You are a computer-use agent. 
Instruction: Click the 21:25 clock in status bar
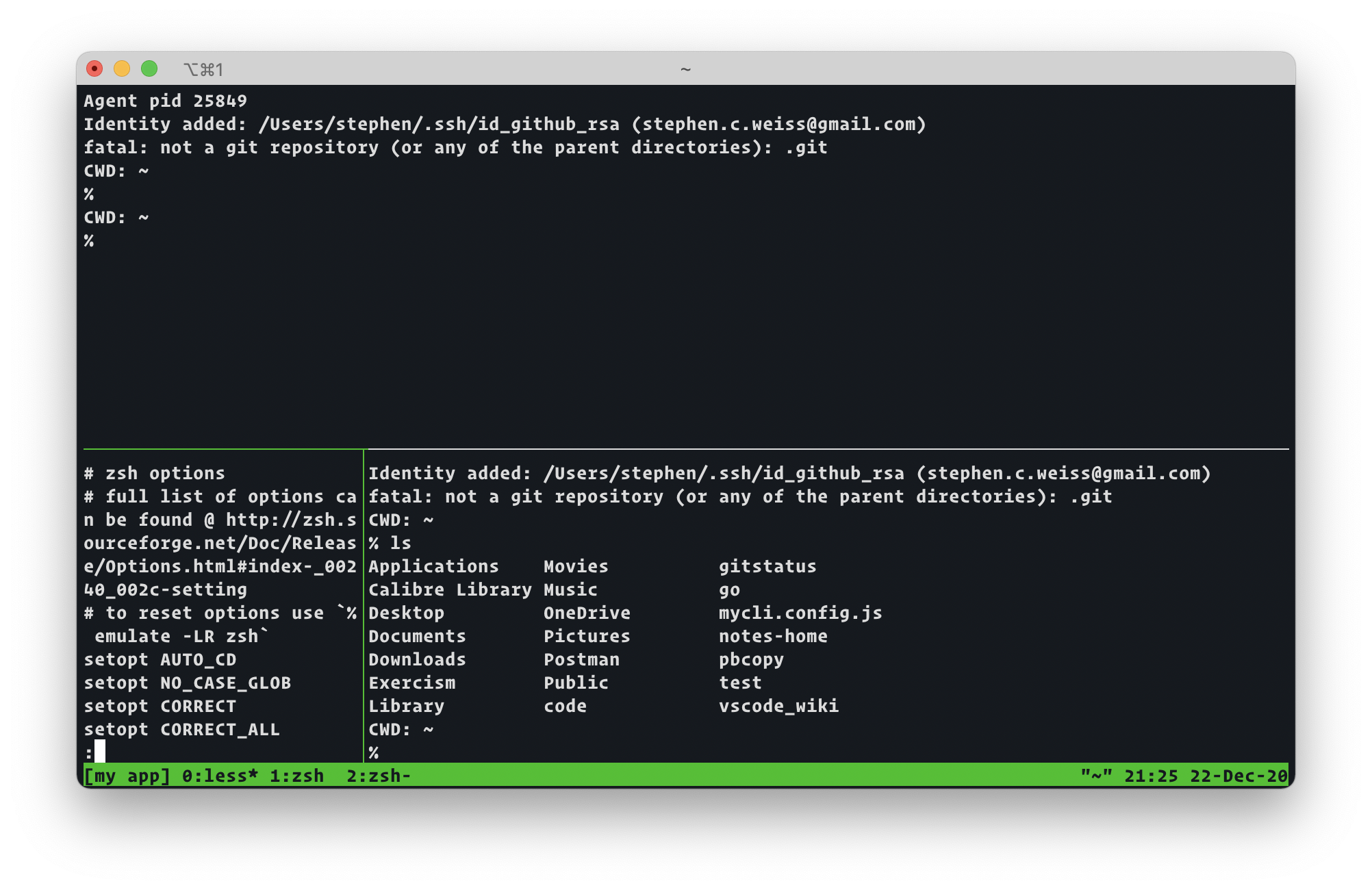(1152, 776)
